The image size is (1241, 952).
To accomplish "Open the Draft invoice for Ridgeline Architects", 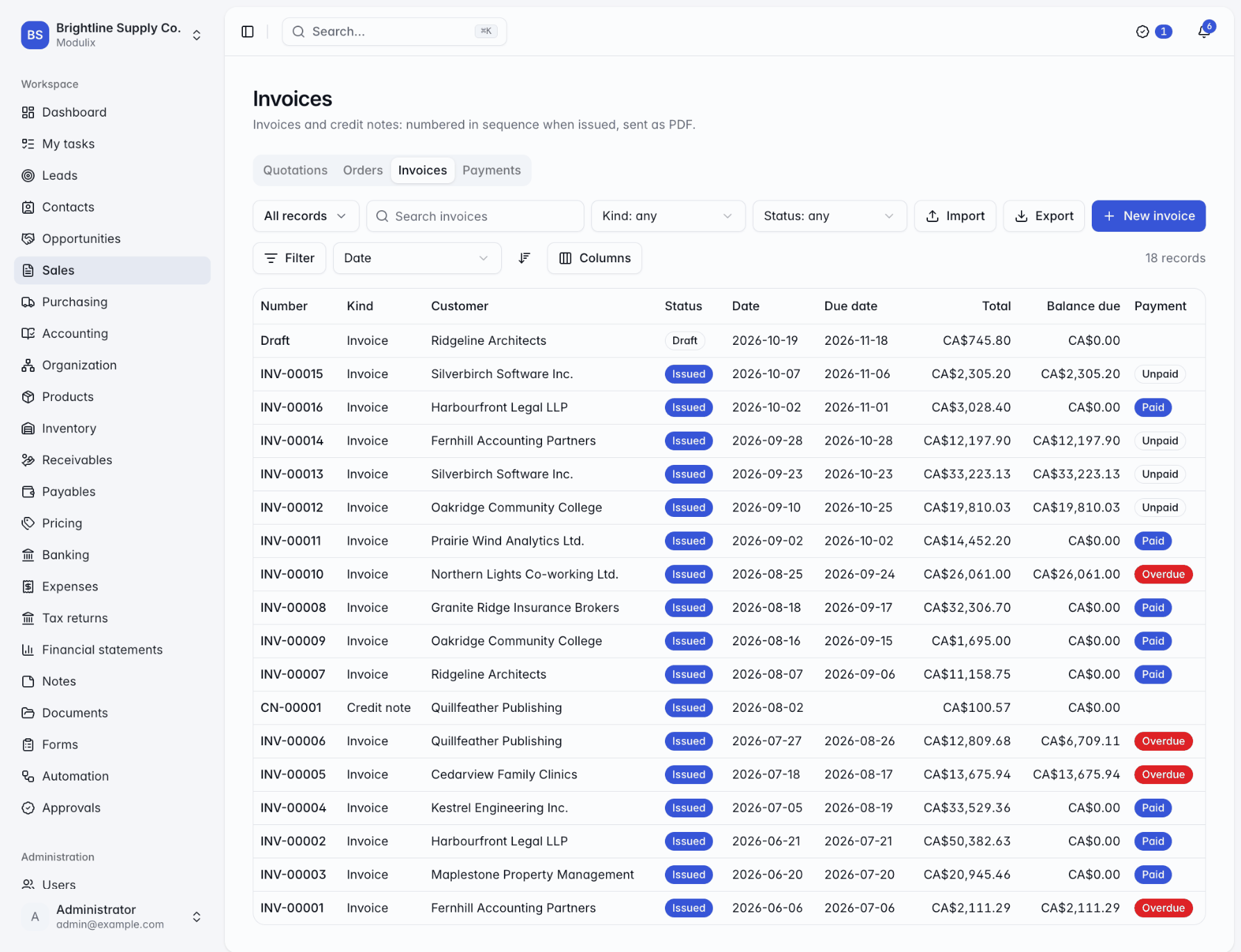I will (x=275, y=341).
